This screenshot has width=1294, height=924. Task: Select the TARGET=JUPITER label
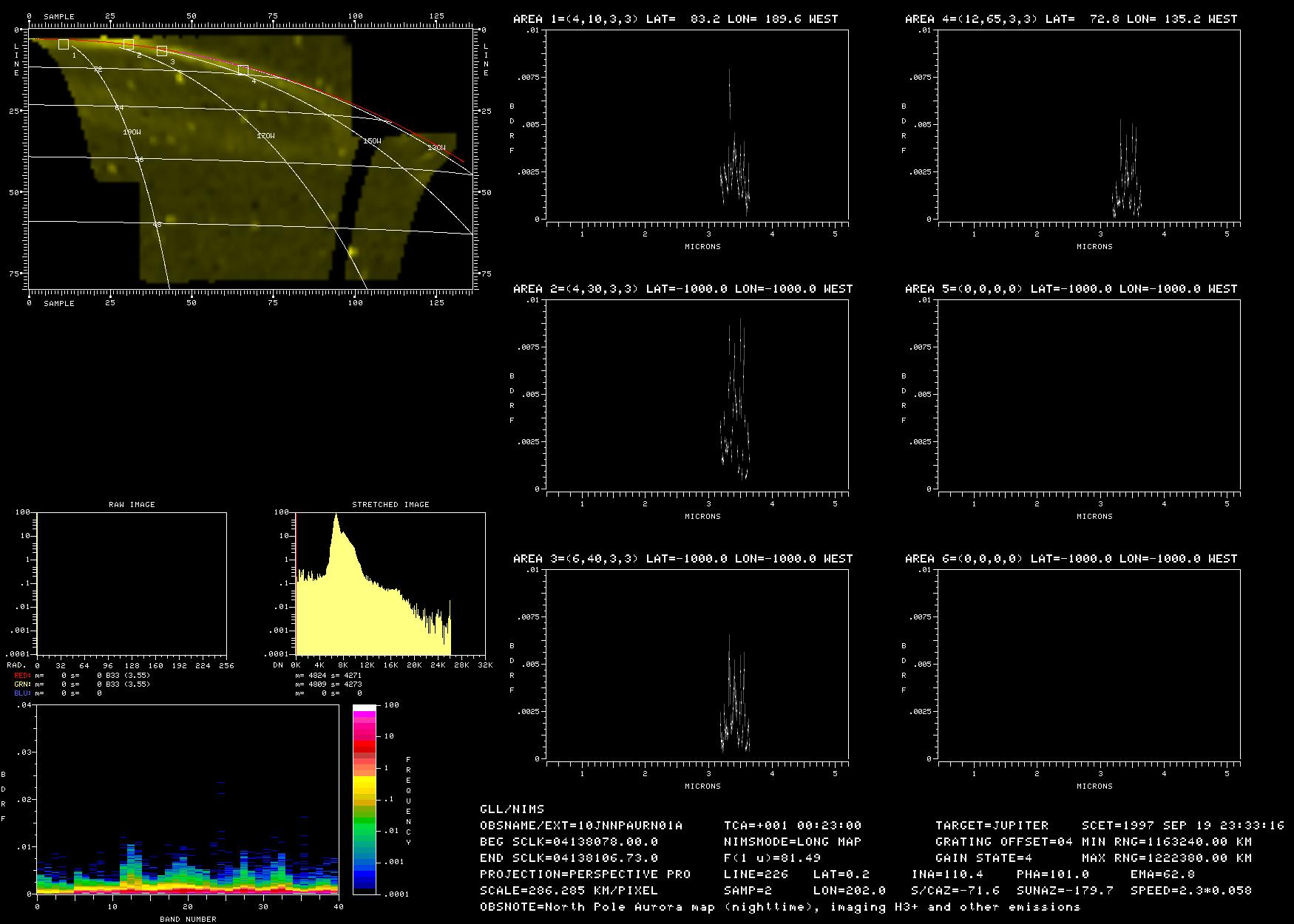pos(992,826)
